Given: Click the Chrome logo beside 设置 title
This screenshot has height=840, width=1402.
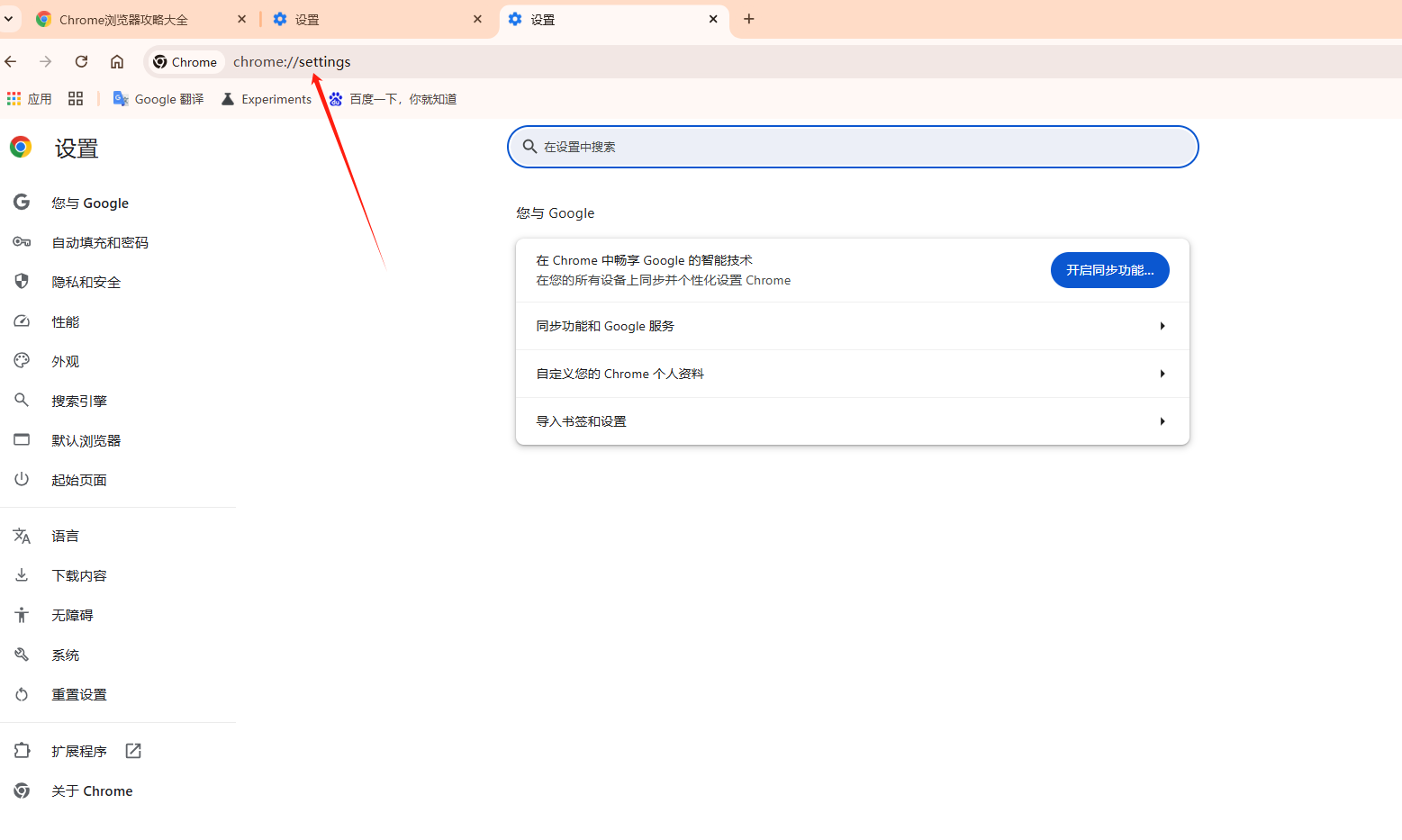Looking at the screenshot, I should tap(21, 147).
